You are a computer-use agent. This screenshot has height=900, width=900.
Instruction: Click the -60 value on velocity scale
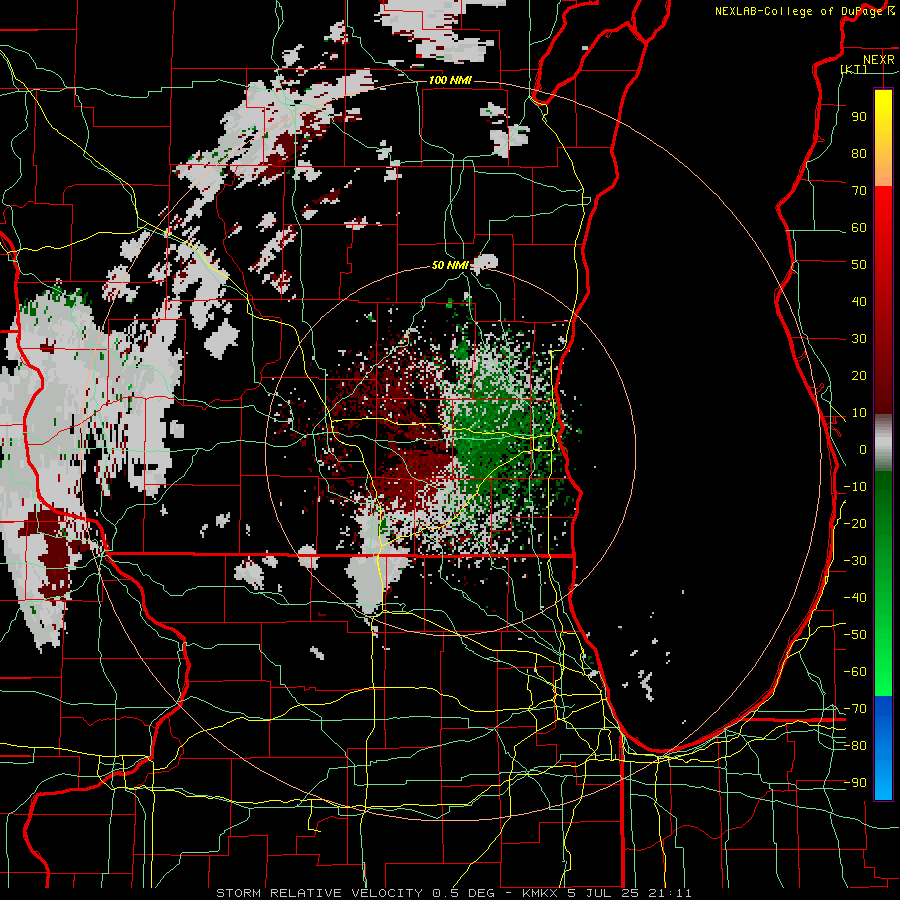(x=855, y=672)
